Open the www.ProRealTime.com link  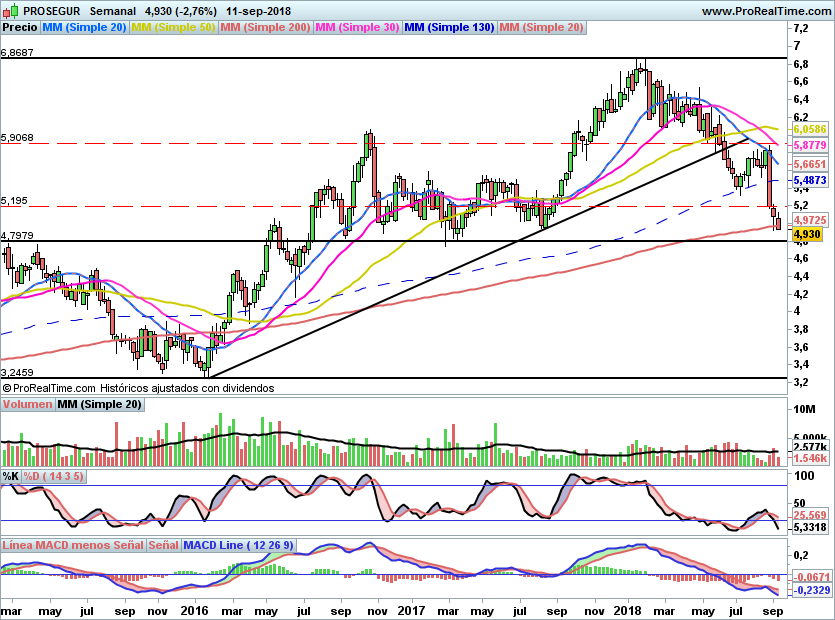pyautogui.click(x=765, y=10)
